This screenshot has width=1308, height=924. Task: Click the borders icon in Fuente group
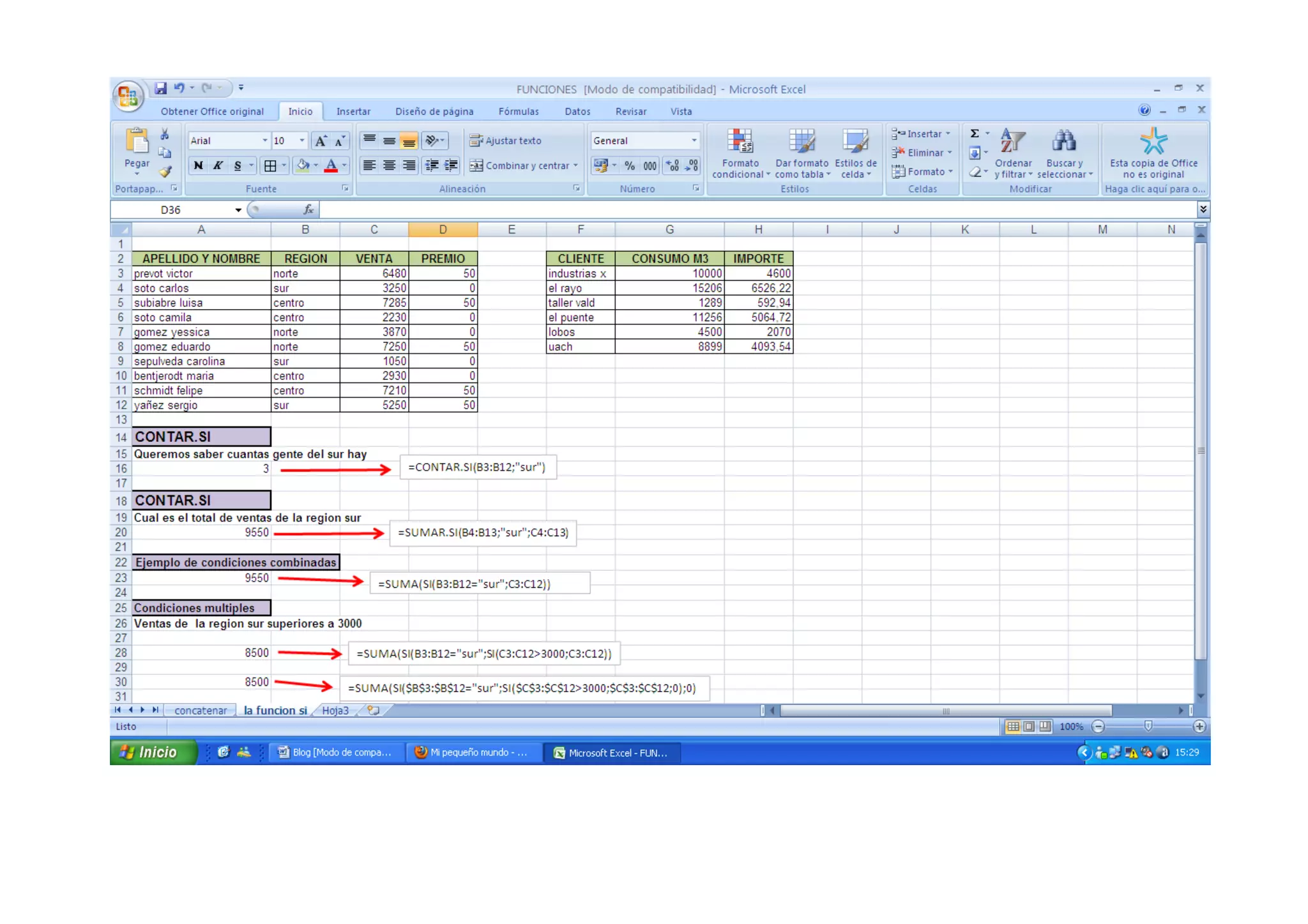coord(270,166)
